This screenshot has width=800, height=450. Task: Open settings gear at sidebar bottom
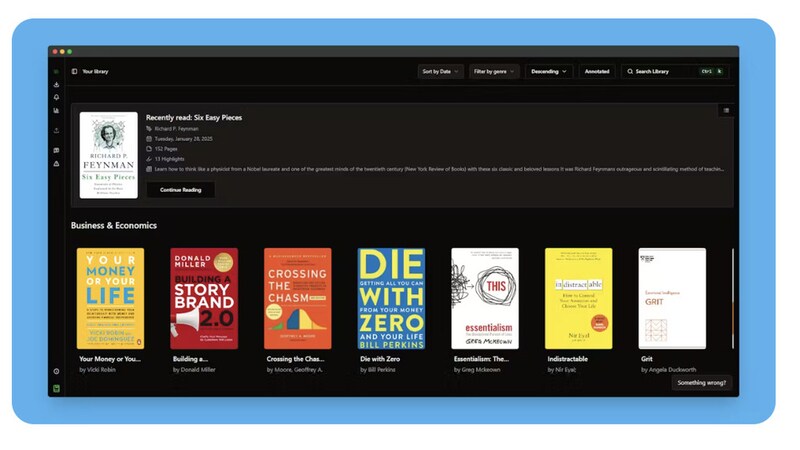pyautogui.click(x=56, y=371)
